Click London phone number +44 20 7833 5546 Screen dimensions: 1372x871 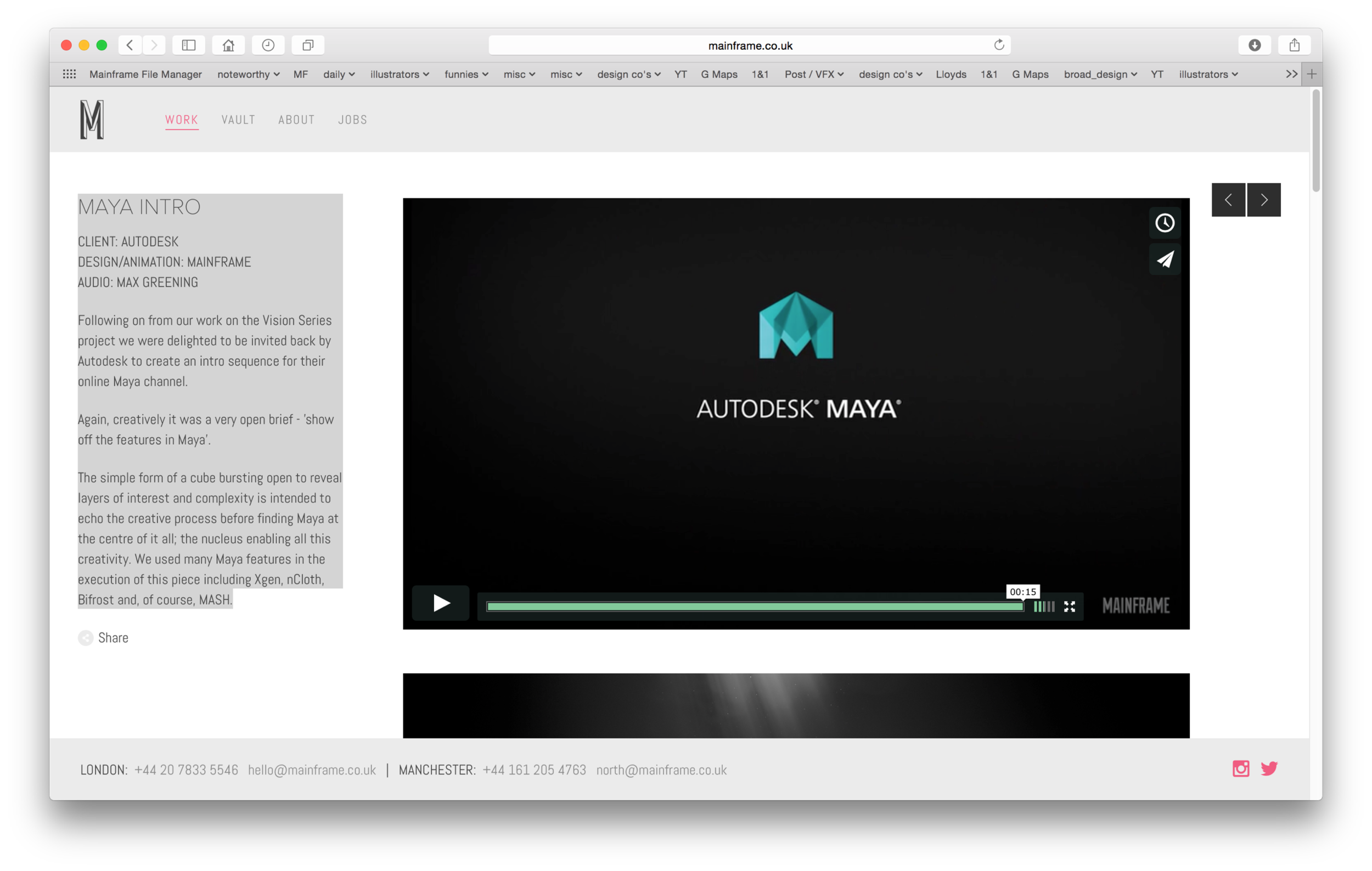pos(186,770)
